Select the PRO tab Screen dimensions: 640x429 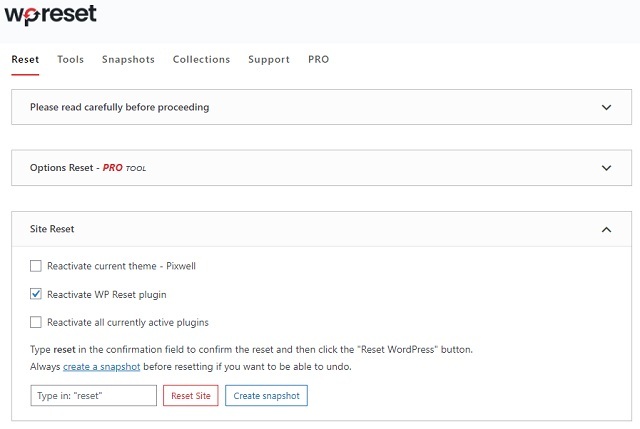coord(318,60)
